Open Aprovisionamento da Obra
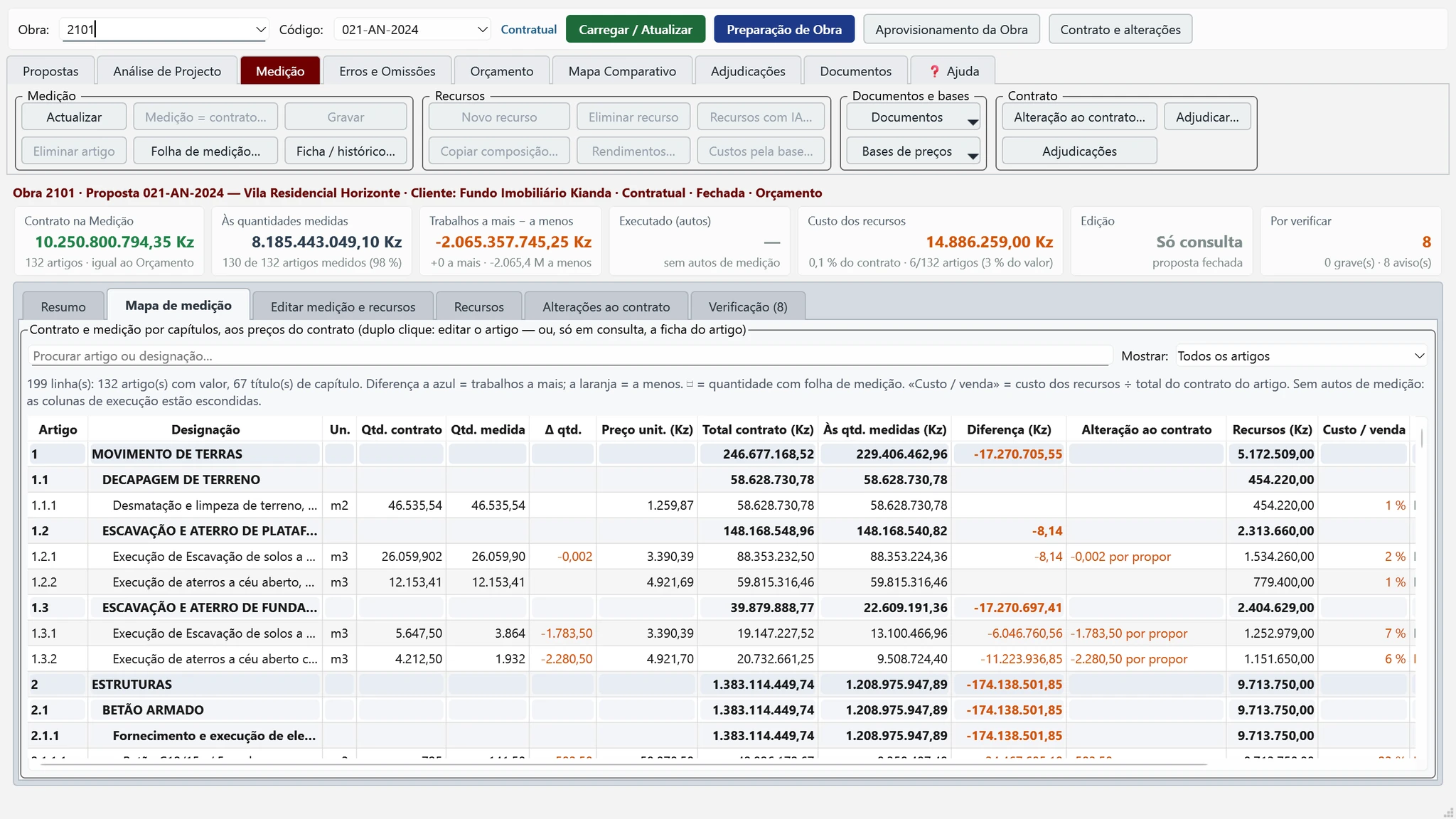The height and width of the screenshot is (819, 1456). point(951,30)
